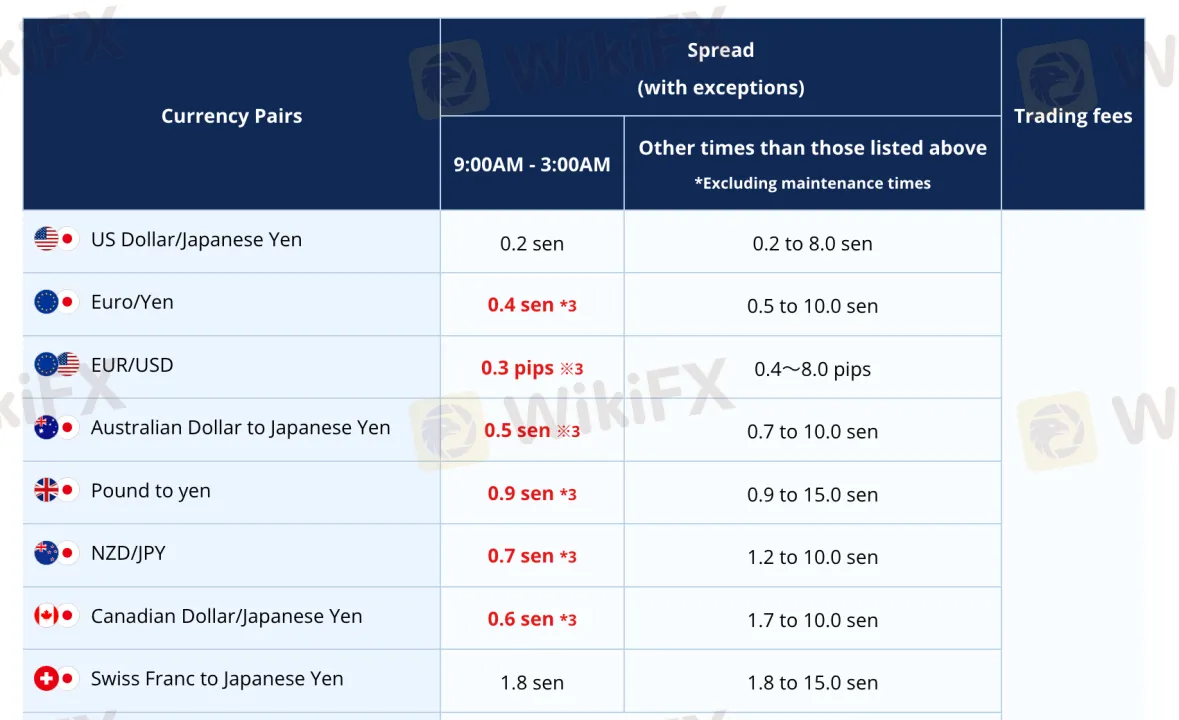The width and height of the screenshot is (1179, 720).
Task: Select the Trading fees column header
Action: (1073, 116)
